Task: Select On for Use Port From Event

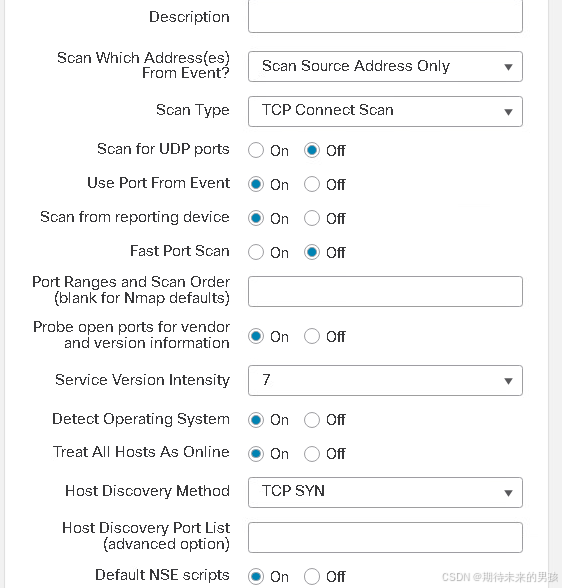Action: (x=256, y=184)
